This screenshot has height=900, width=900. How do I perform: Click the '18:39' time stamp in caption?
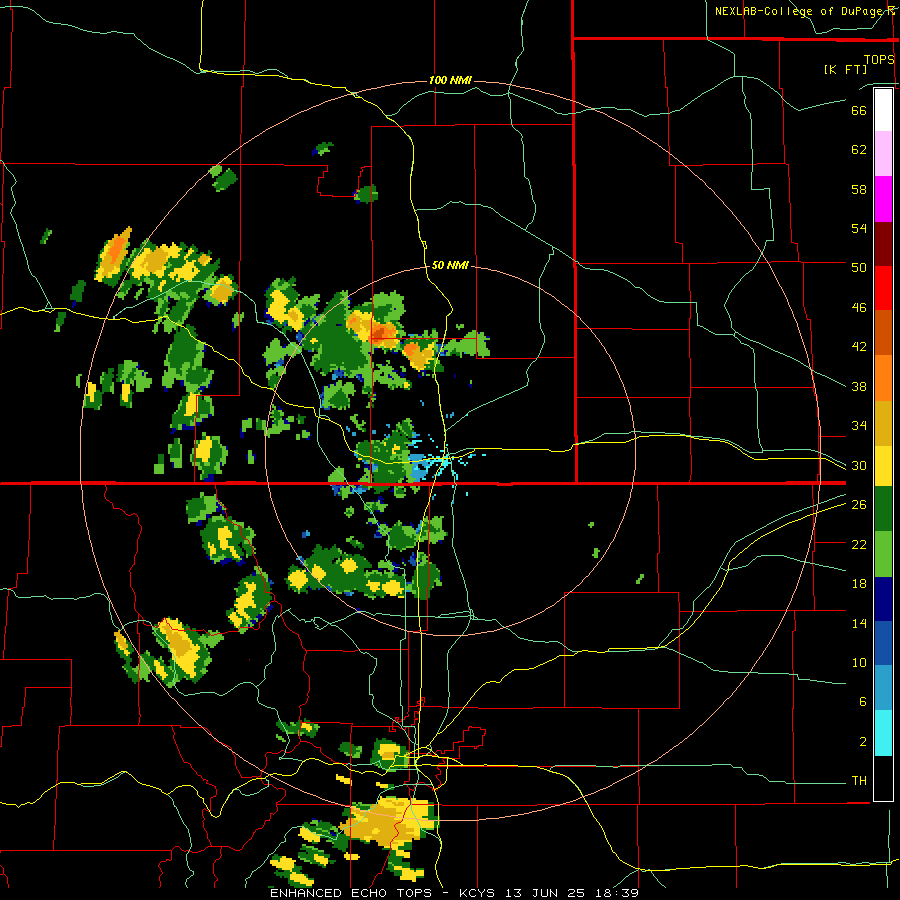615,893
